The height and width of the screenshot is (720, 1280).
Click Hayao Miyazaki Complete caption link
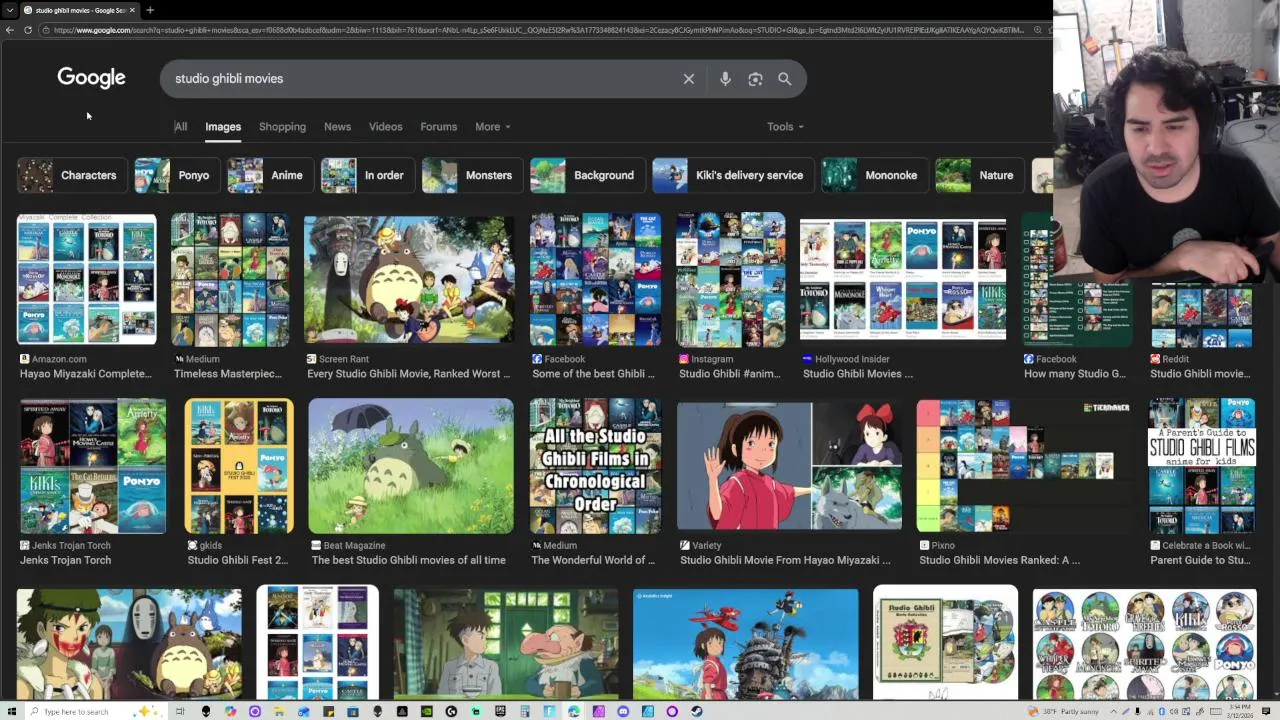coord(86,374)
